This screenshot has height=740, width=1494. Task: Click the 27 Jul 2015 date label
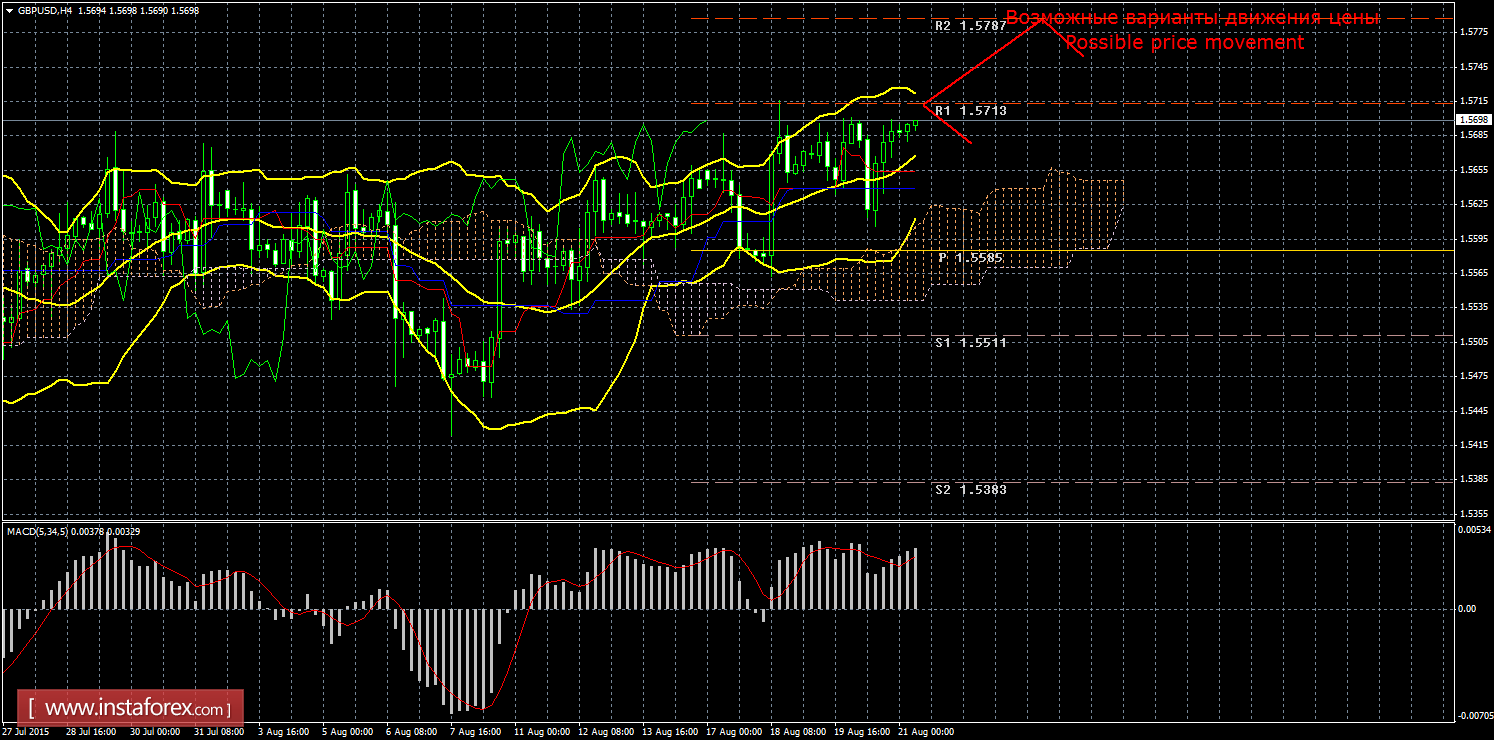pos(26,732)
